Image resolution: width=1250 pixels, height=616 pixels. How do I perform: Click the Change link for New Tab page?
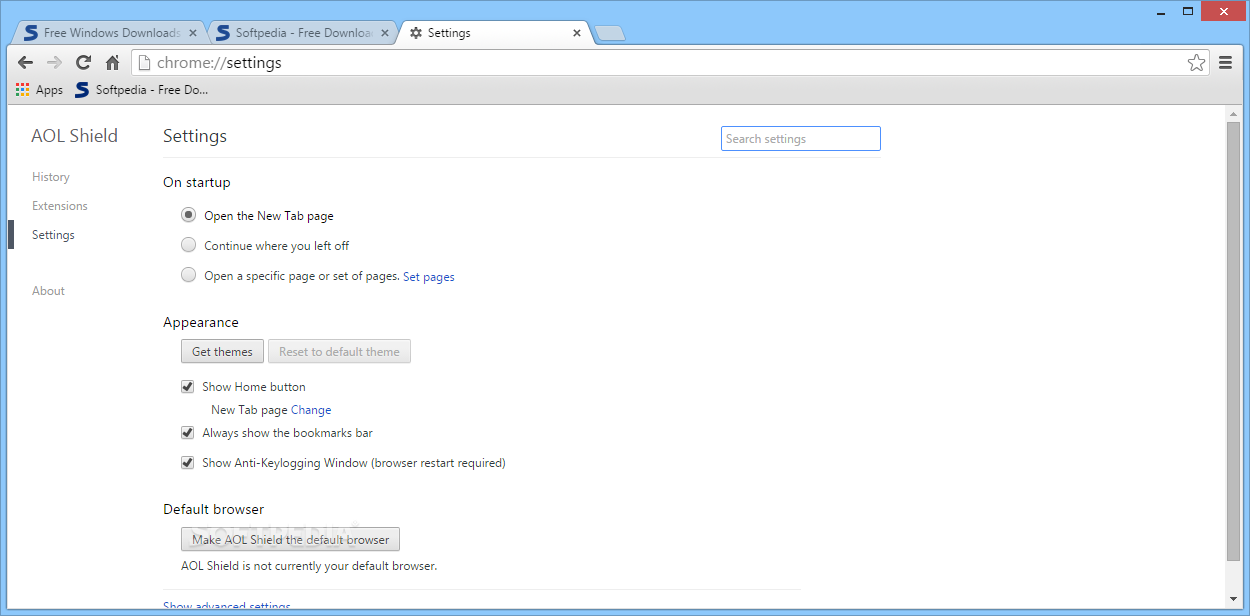pyautogui.click(x=311, y=410)
